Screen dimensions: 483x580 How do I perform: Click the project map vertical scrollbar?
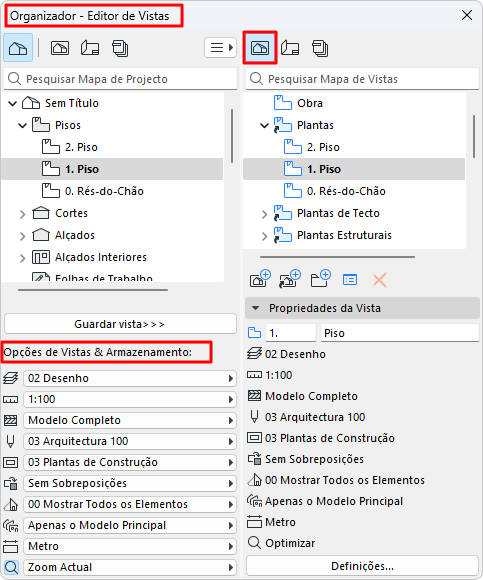coord(232,136)
